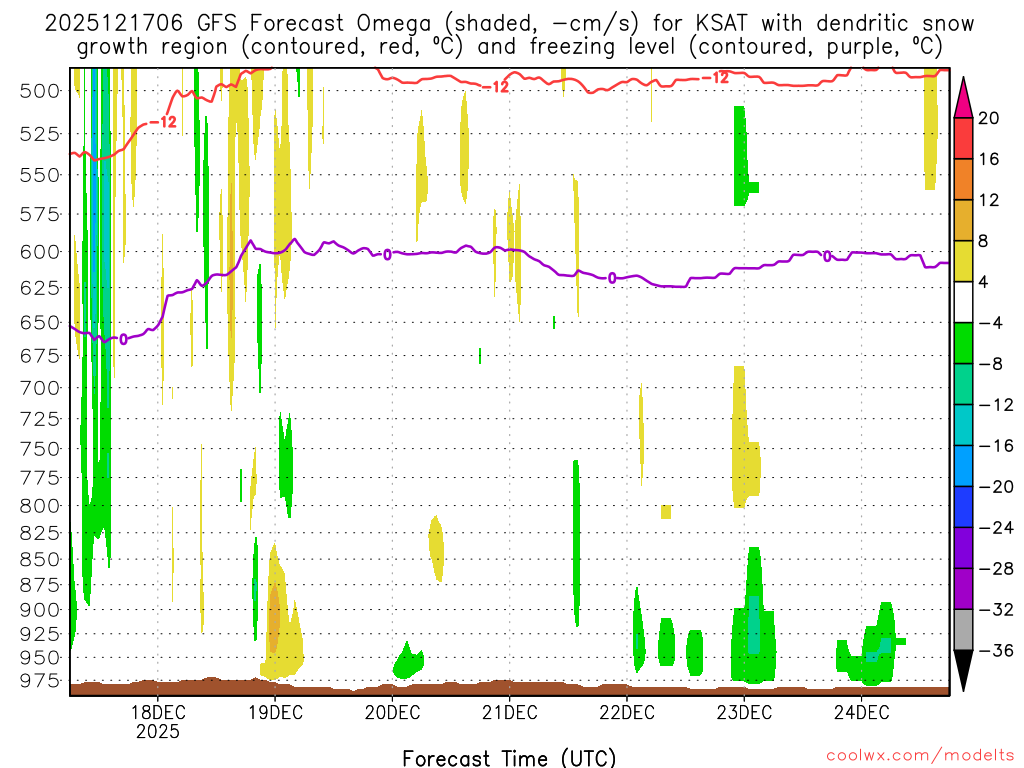The image size is (1024, 768).
Task: Click the colorbar value label -20
Action: (x=996, y=487)
